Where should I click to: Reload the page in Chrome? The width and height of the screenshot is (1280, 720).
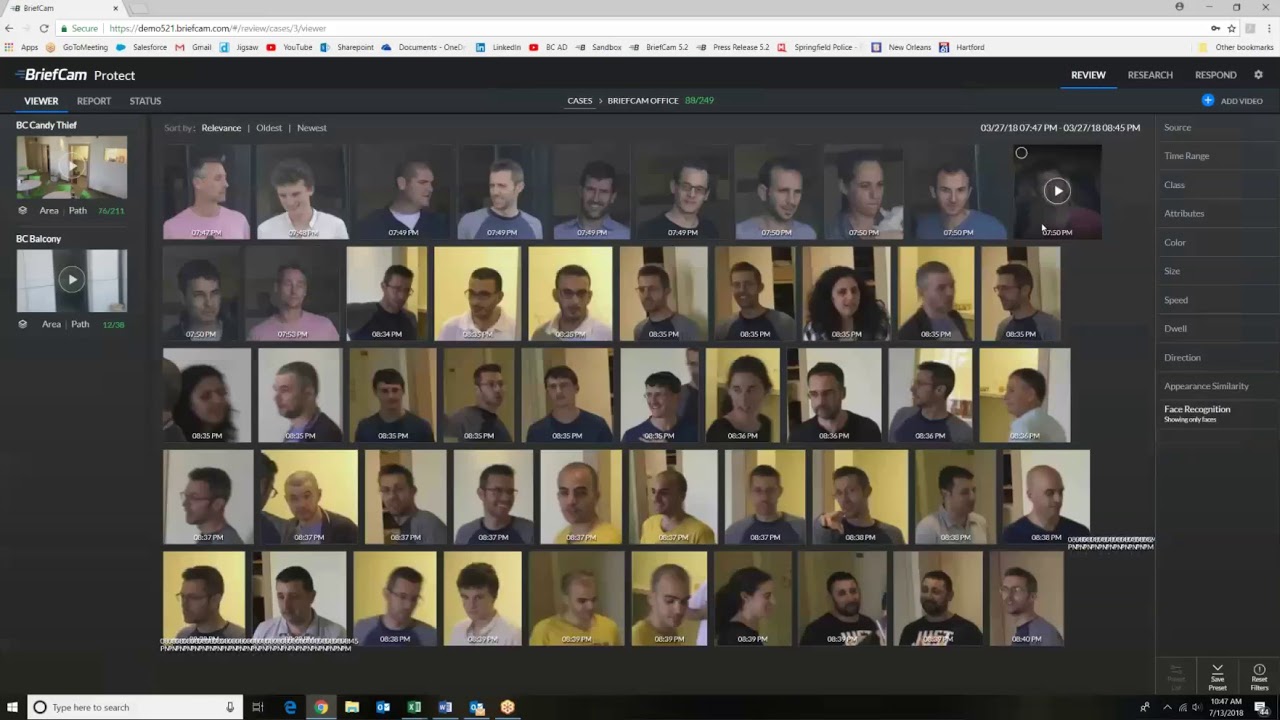[44, 28]
